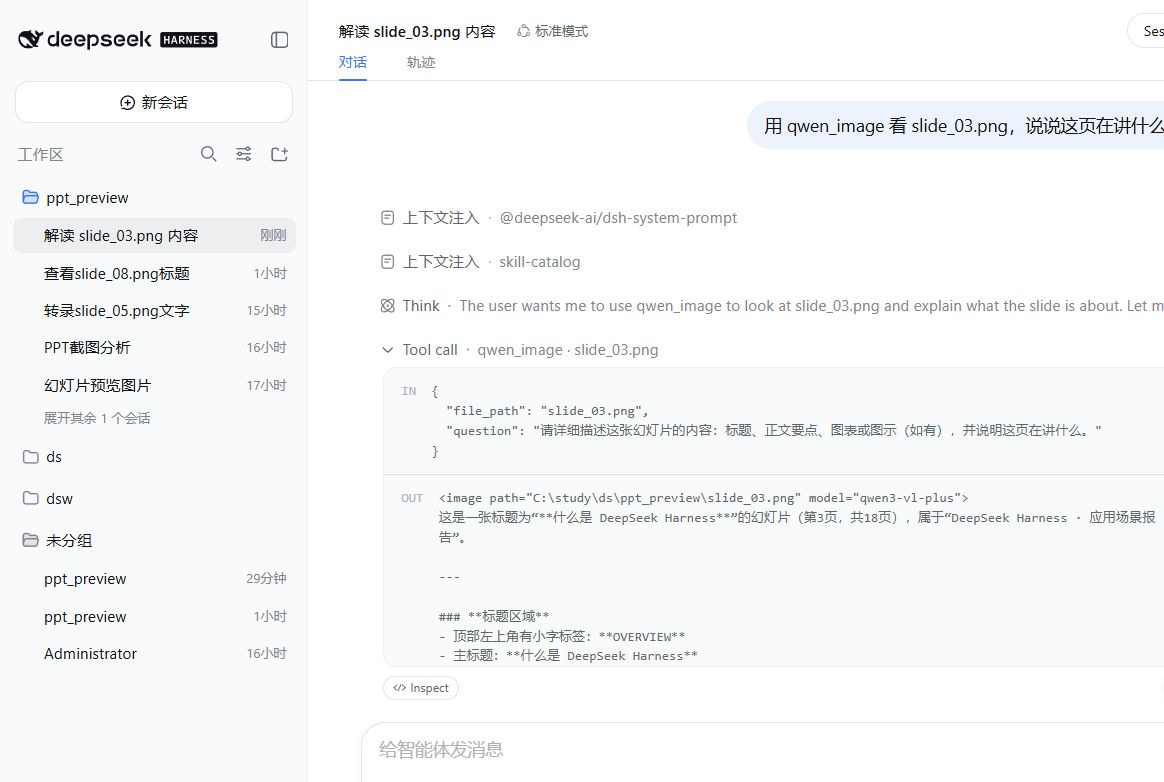Switch to the 对话 tab
Screen dimensions: 1164x782
[x=353, y=62]
